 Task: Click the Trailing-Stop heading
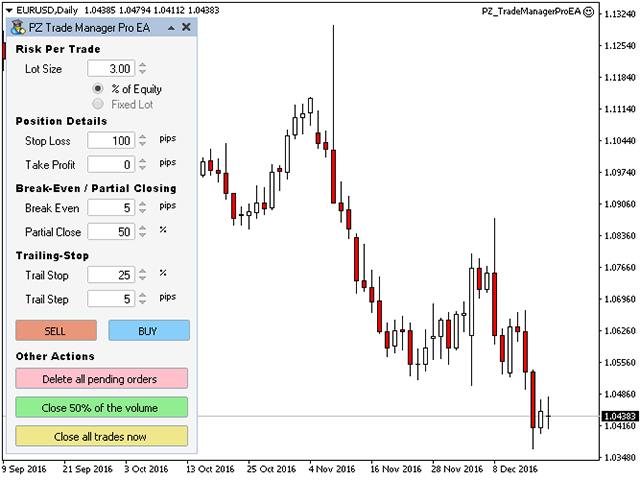(x=52, y=256)
